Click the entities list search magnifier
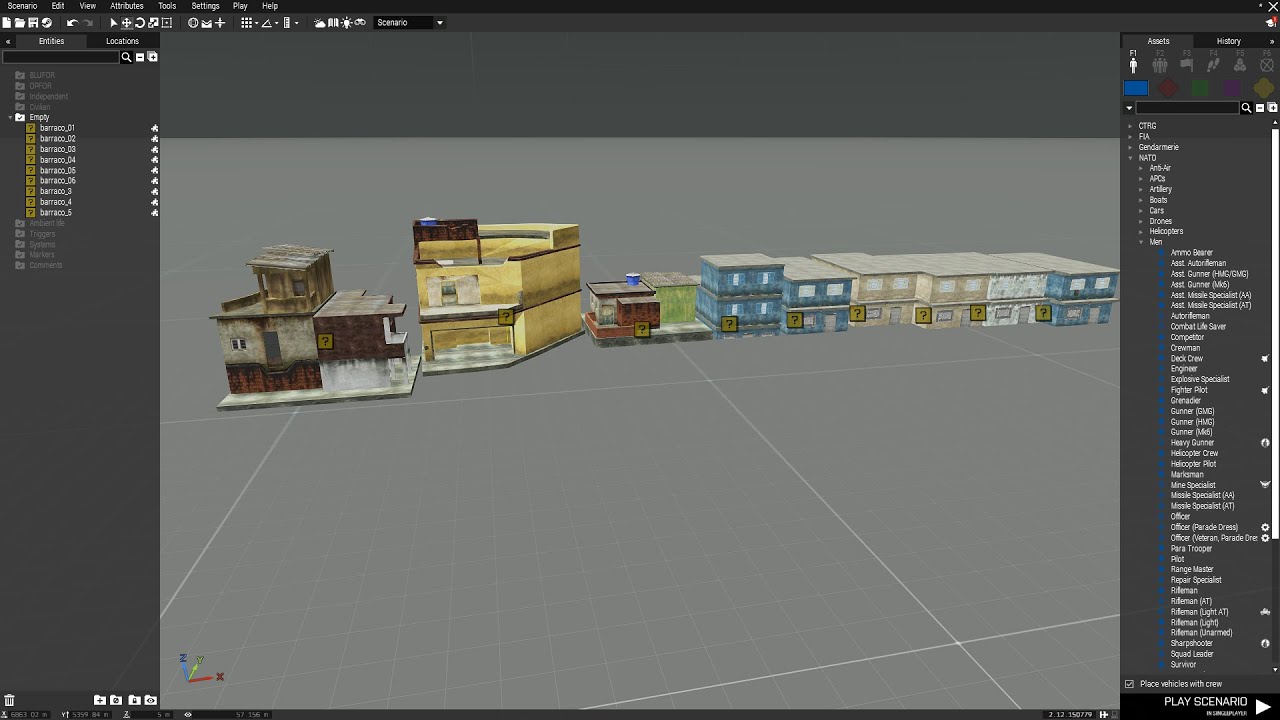Screen dimensions: 1280x720 [x=126, y=57]
